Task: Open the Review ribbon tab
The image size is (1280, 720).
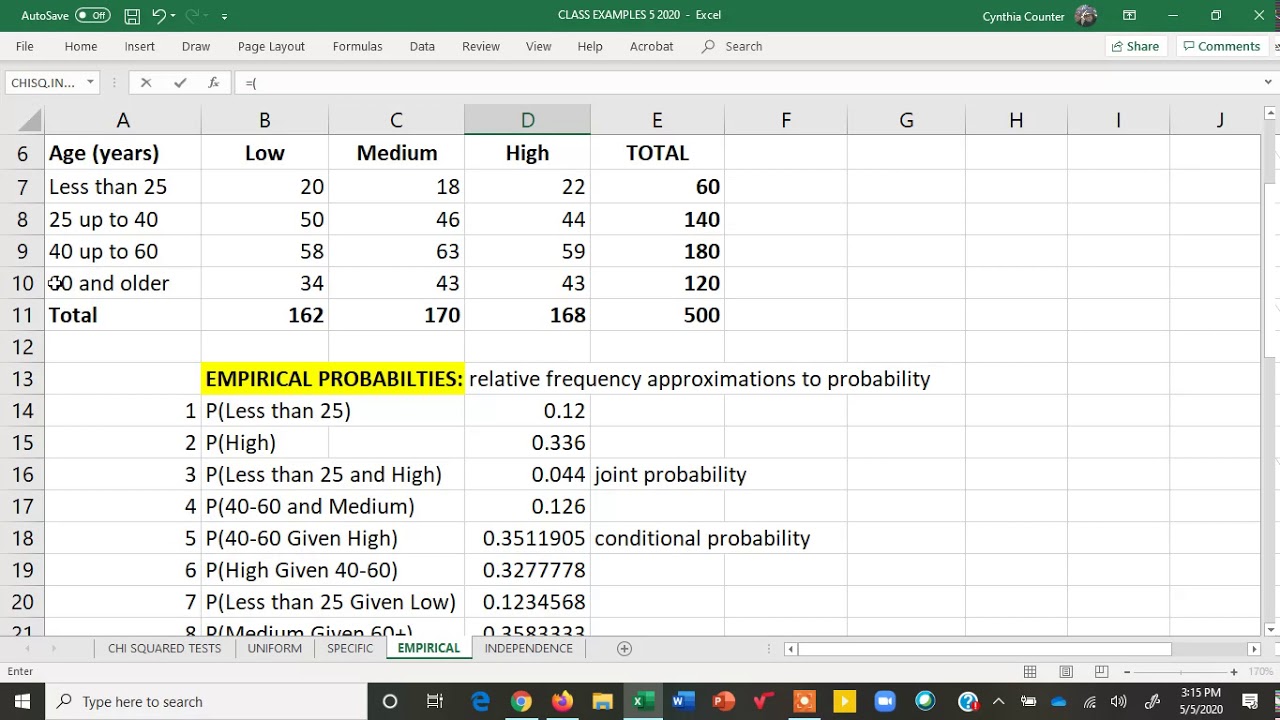Action: click(481, 46)
